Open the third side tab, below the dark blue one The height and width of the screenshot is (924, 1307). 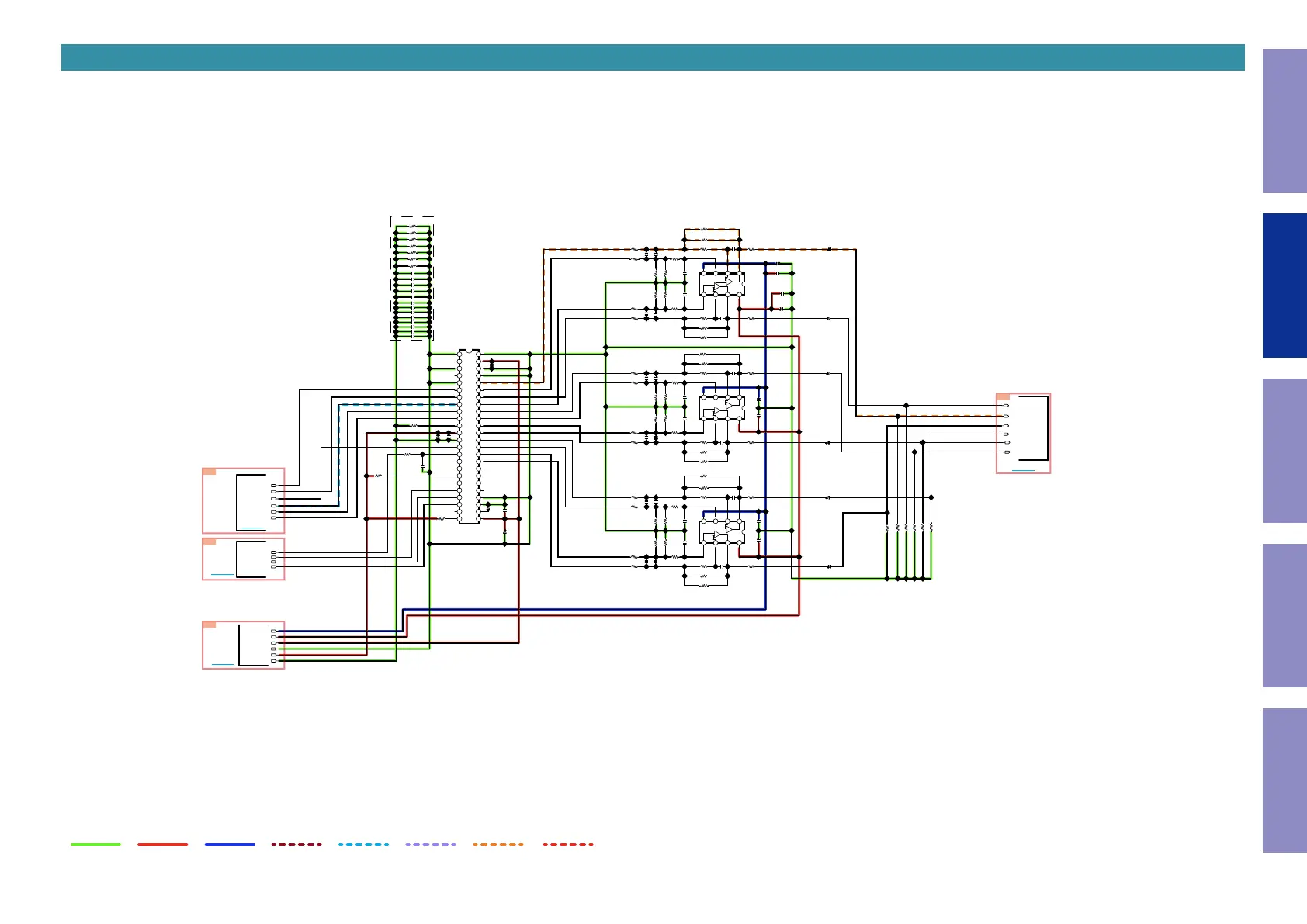[1284, 451]
